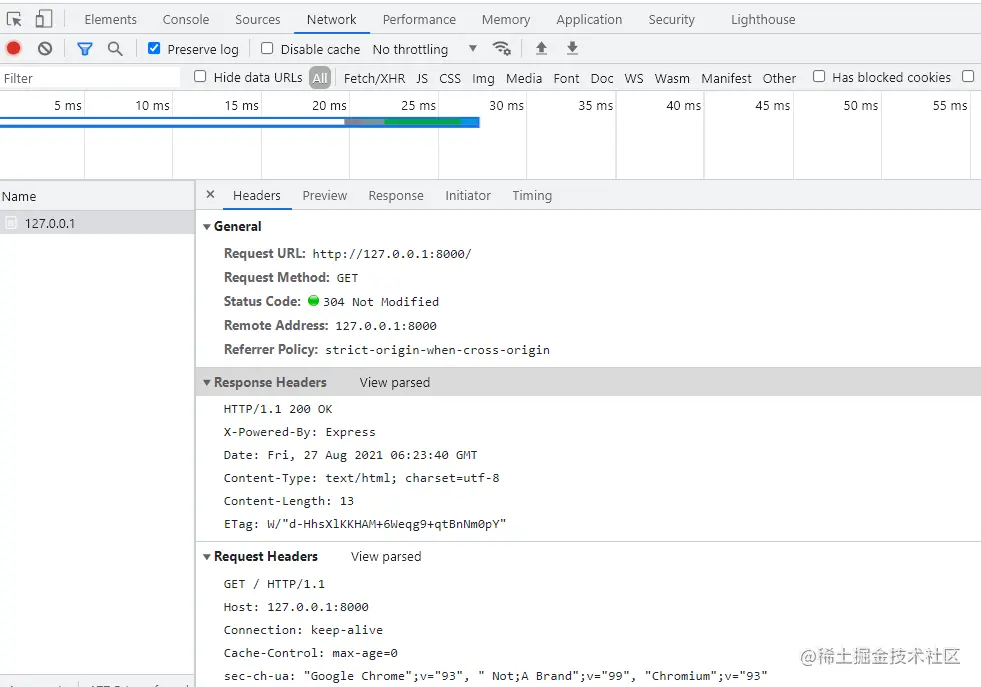Click the Connection: keep-alive line
Viewport: 981px width, 687px height.
303,629
